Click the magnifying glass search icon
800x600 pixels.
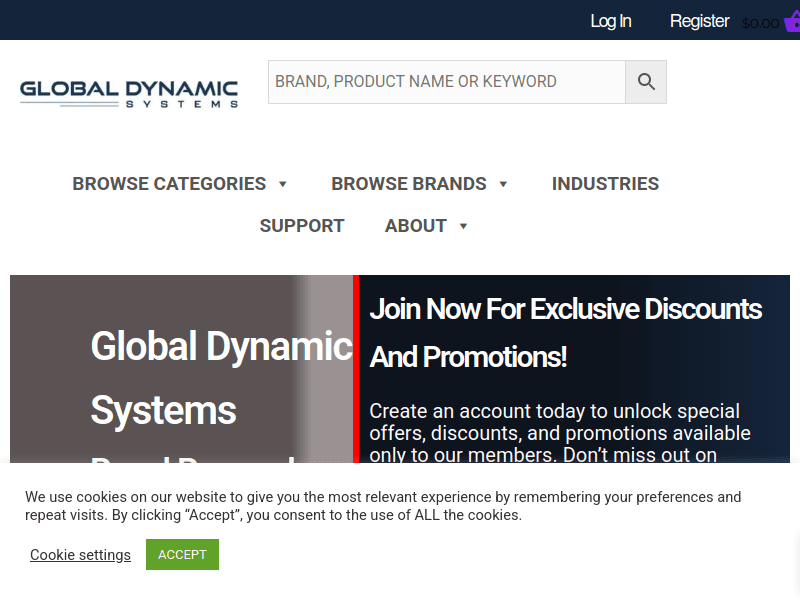pos(646,82)
